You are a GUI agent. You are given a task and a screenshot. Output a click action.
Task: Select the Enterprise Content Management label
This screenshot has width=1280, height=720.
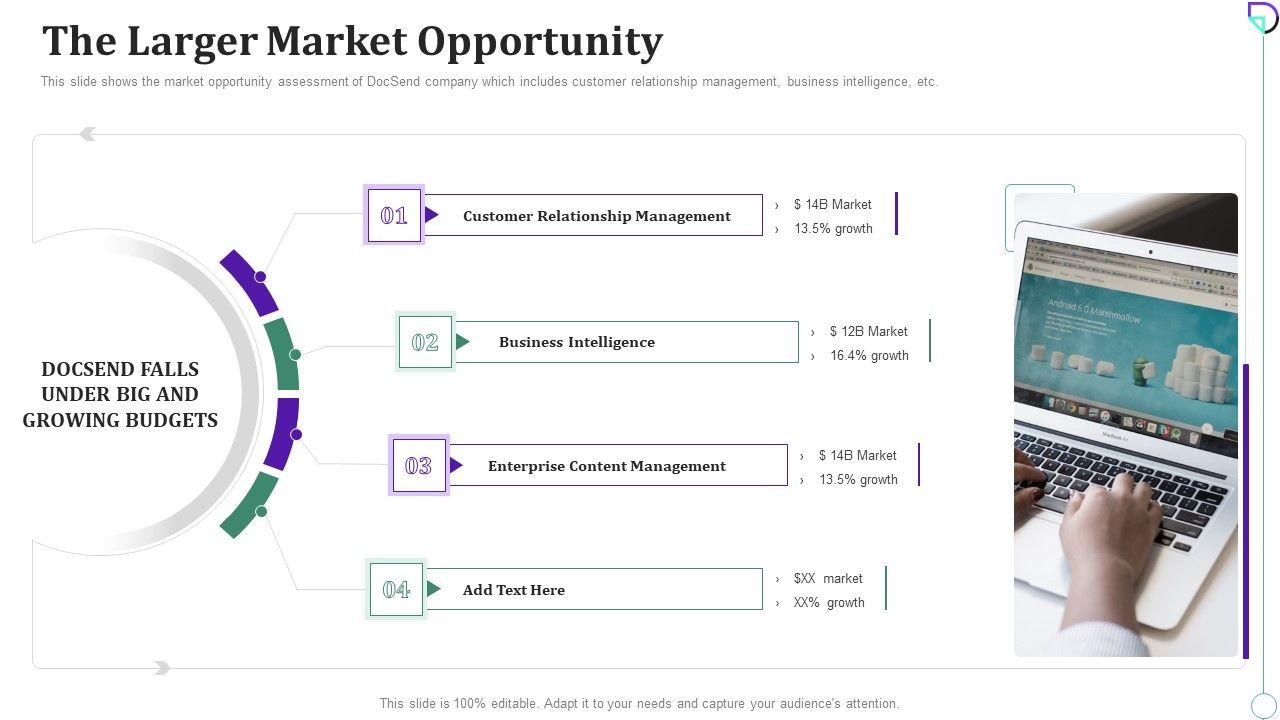(607, 466)
